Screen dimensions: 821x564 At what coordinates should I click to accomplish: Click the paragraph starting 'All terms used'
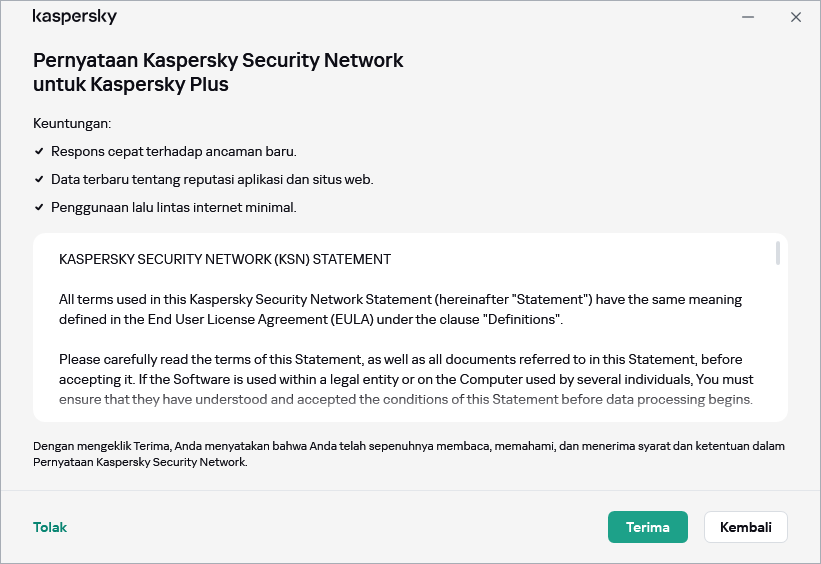(400, 309)
